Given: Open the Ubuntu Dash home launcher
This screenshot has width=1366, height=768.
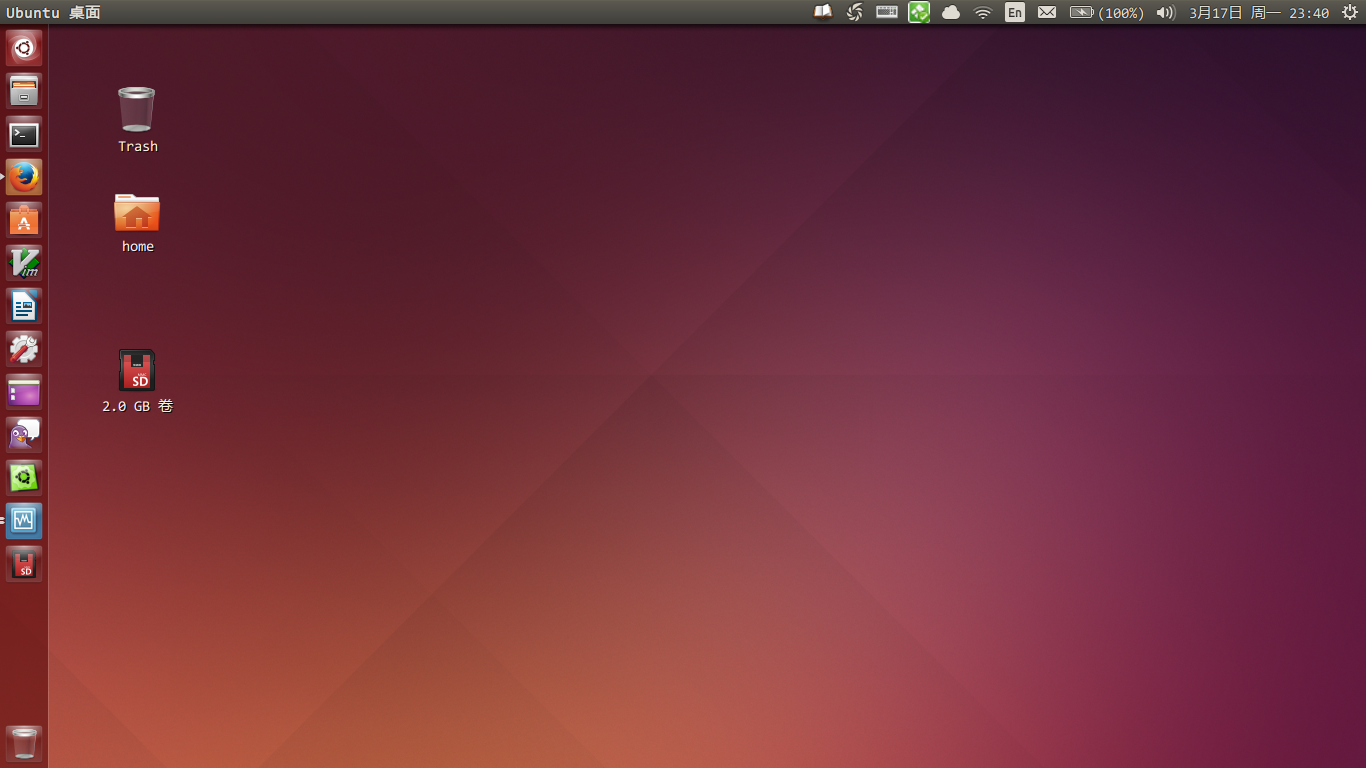Looking at the screenshot, I should tap(24, 48).
